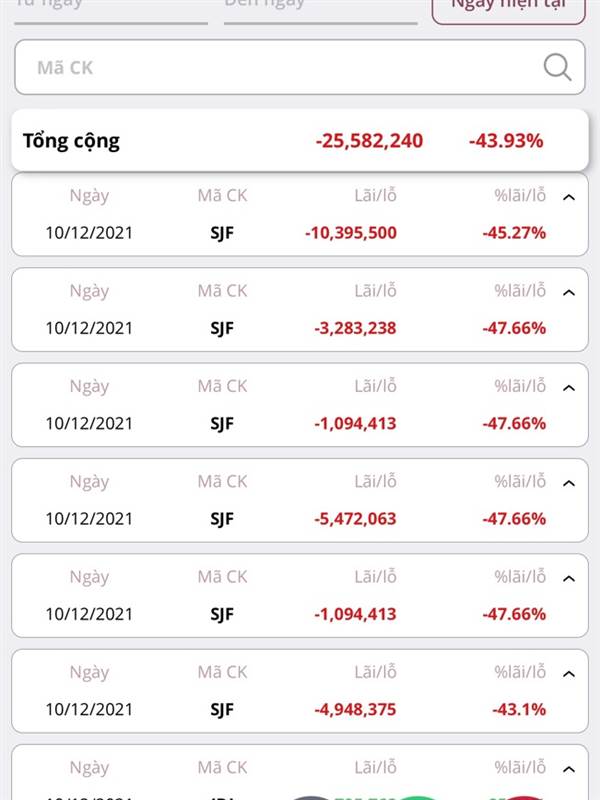Tap the magnifier search icon
This screenshot has width=600, height=800.
557,67
